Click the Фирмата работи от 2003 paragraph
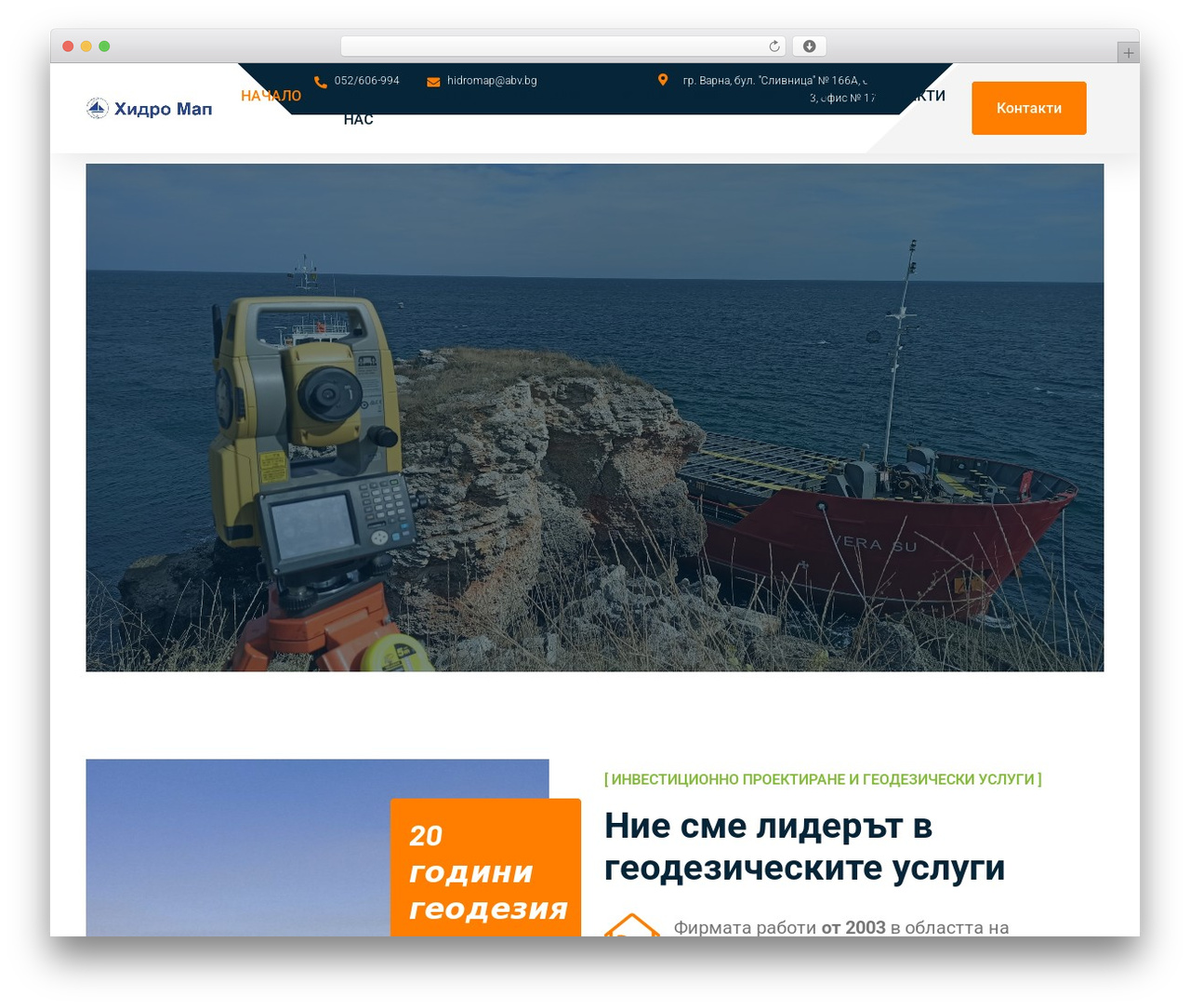Viewport: 1190px width, 1008px height. [841, 927]
